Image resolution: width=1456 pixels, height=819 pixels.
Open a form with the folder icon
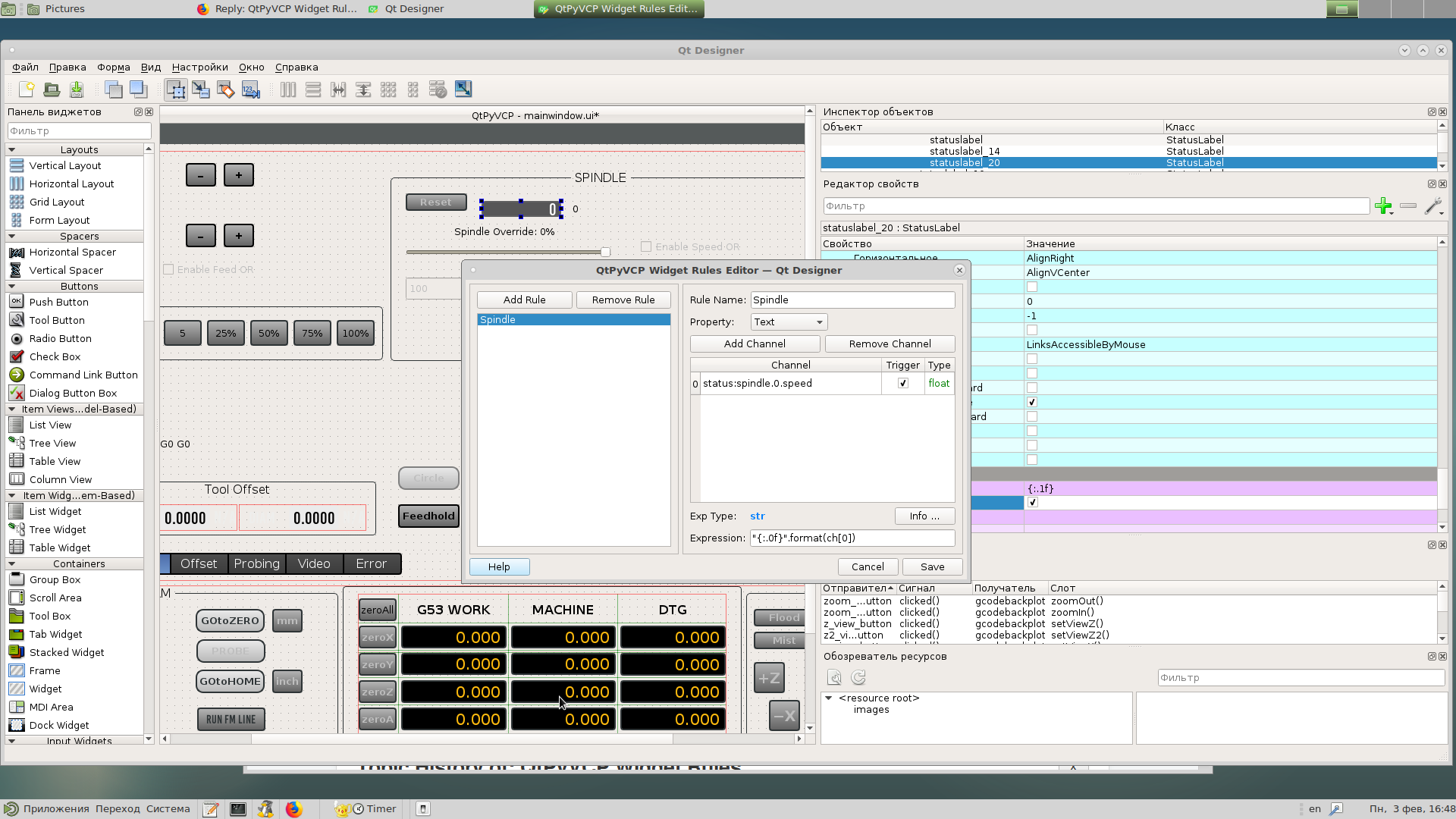pyautogui.click(x=52, y=89)
